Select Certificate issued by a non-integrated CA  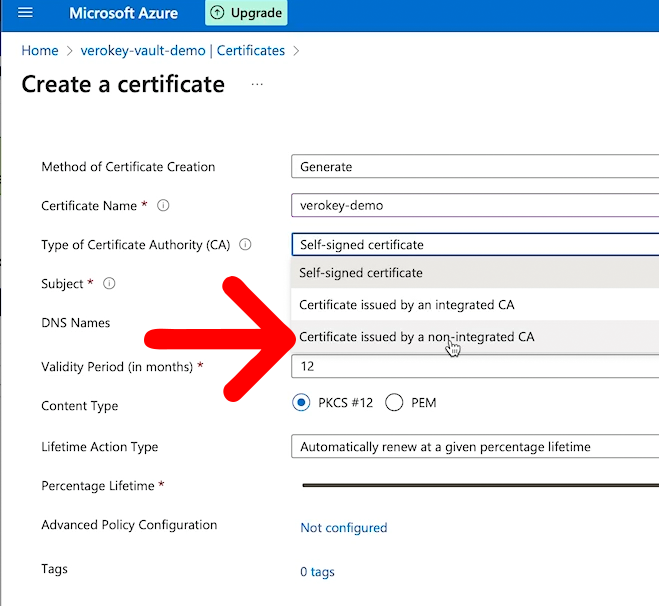point(417,337)
